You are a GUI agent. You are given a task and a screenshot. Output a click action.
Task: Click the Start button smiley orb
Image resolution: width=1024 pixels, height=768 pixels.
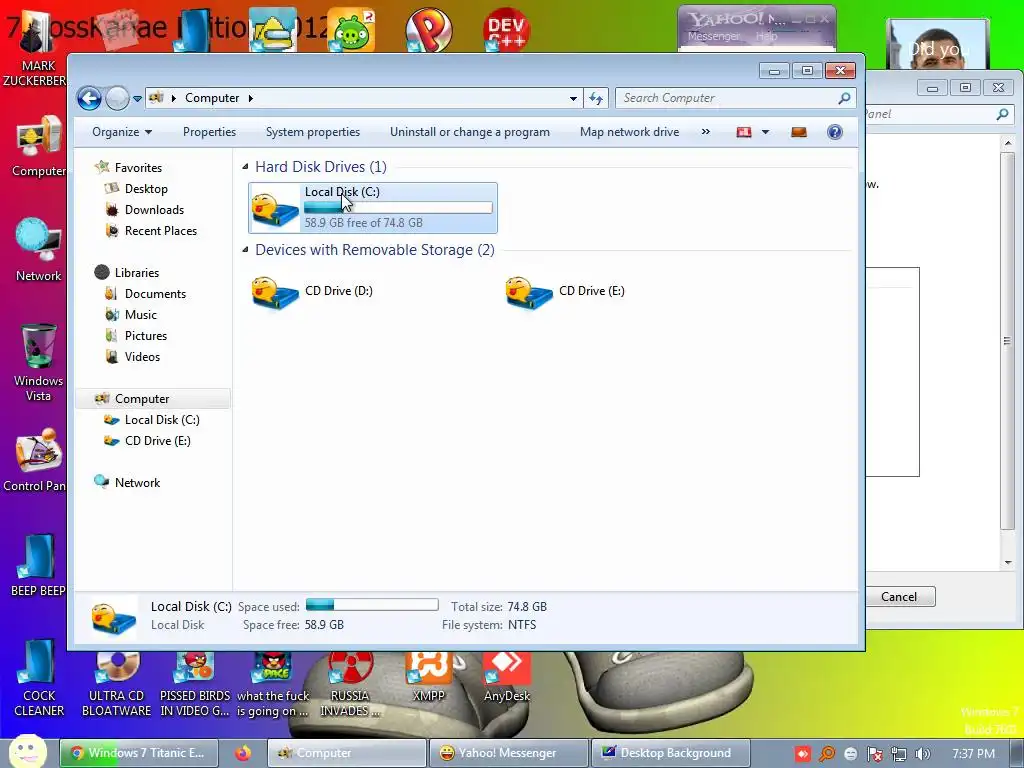tap(27, 751)
